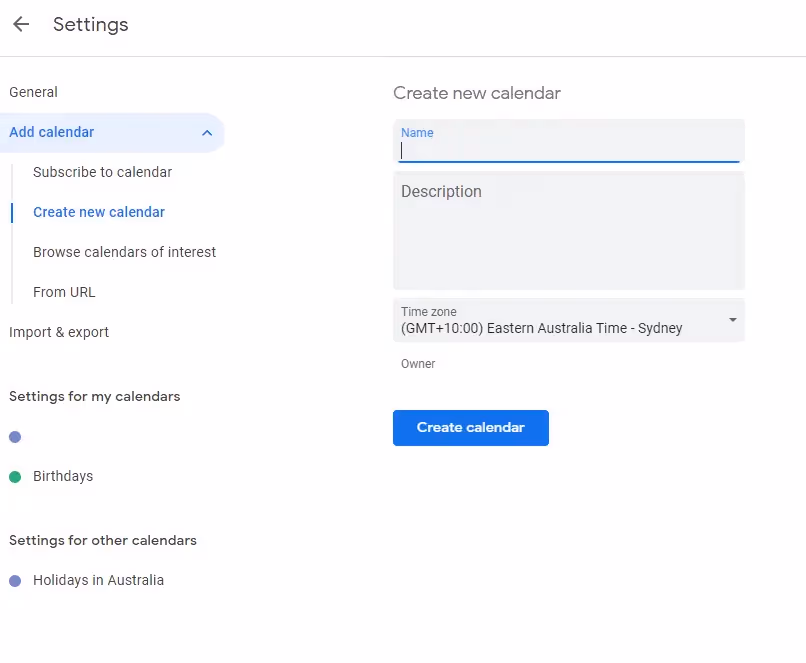Go to Subscribe to calendar

point(102,172)
